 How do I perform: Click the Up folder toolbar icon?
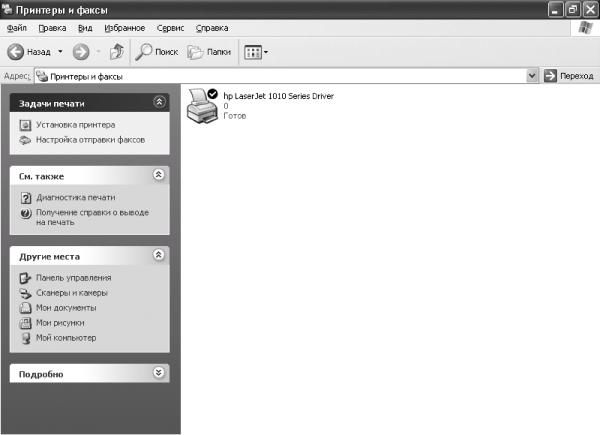click(116, 51)
